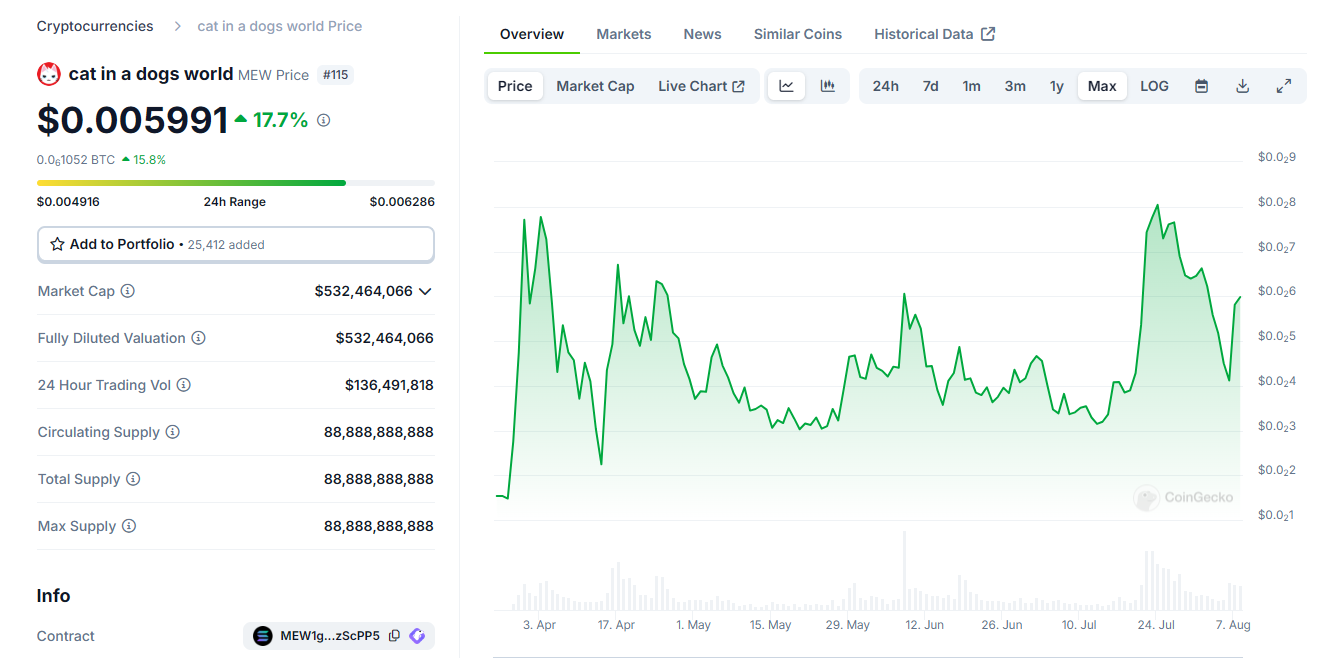Expand chart to fullscreen
This screenshot has height=658, width=1328.
tap(1284, 86)
